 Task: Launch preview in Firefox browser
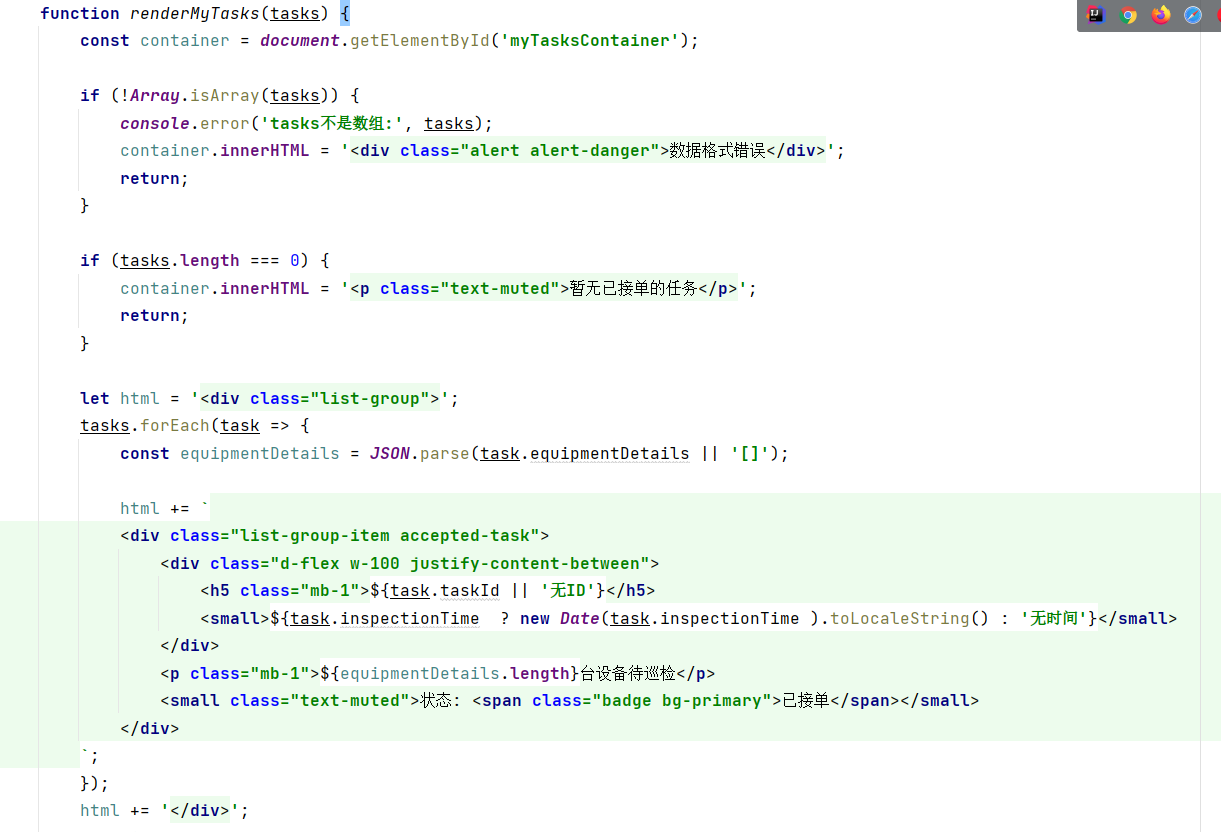click(1161, 15)
